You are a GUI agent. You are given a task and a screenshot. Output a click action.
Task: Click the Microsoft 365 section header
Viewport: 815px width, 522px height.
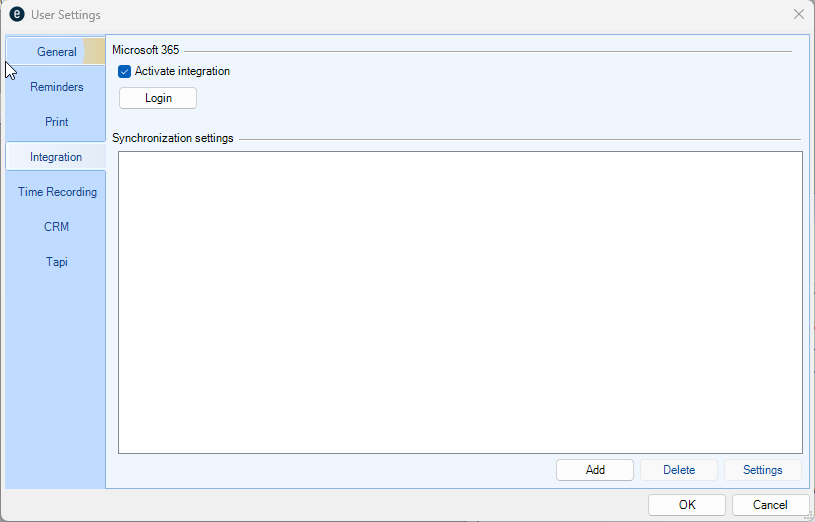[x=146, y=50]
